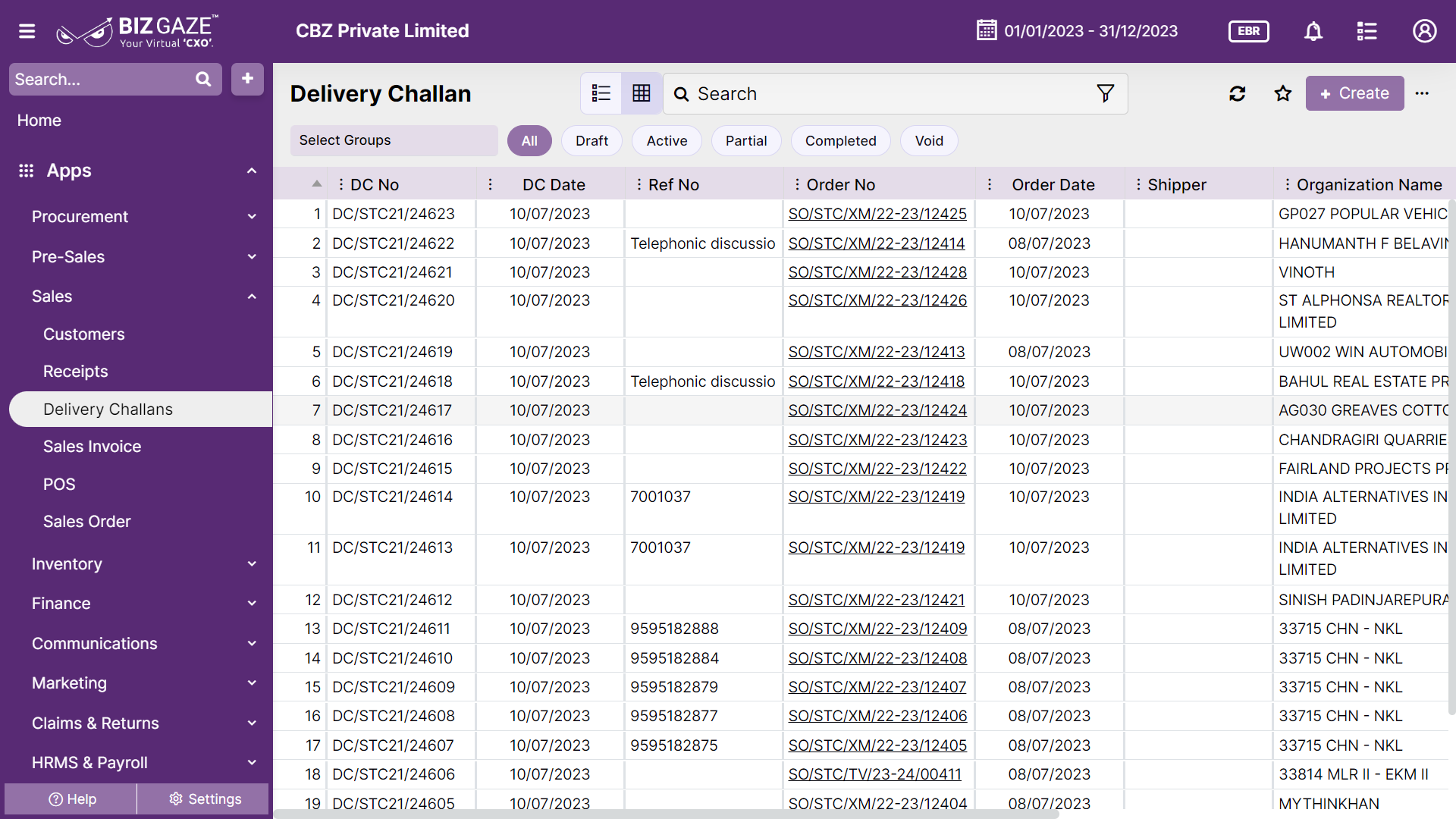Image resolution: width=1456 pixels, height=819 pixels.
Task: Open the more options ellipsis menu
Action: 1422,93
